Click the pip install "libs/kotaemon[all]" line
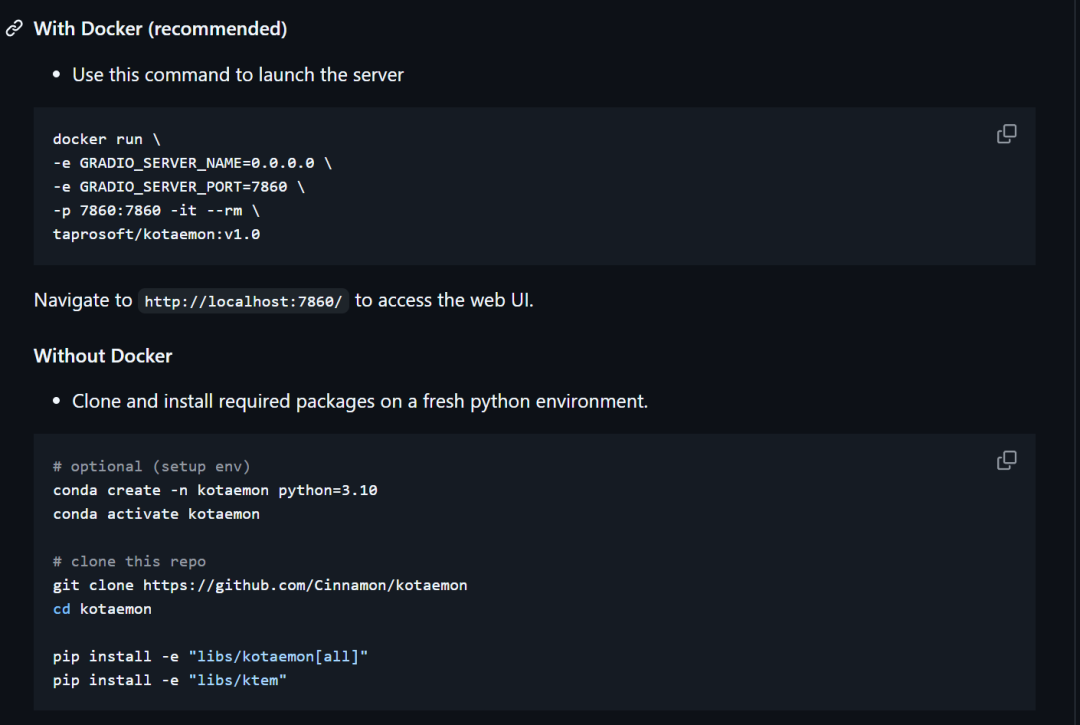Image resolution: width=1080 pixels, height=725 pixels. tap(211, 656)
